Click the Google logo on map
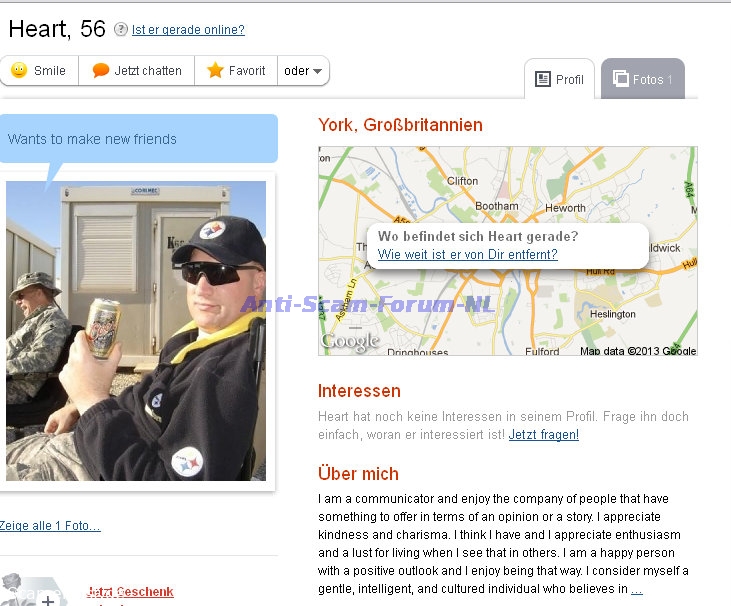This screenshot has width=731, height=606. point(350,342)
